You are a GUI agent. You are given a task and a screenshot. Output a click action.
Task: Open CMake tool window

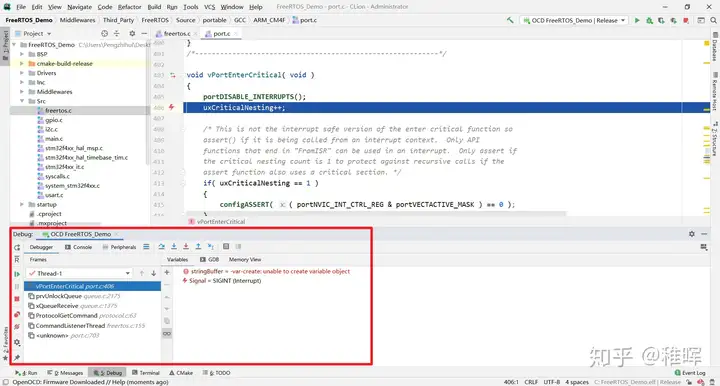tap(181, 373)
